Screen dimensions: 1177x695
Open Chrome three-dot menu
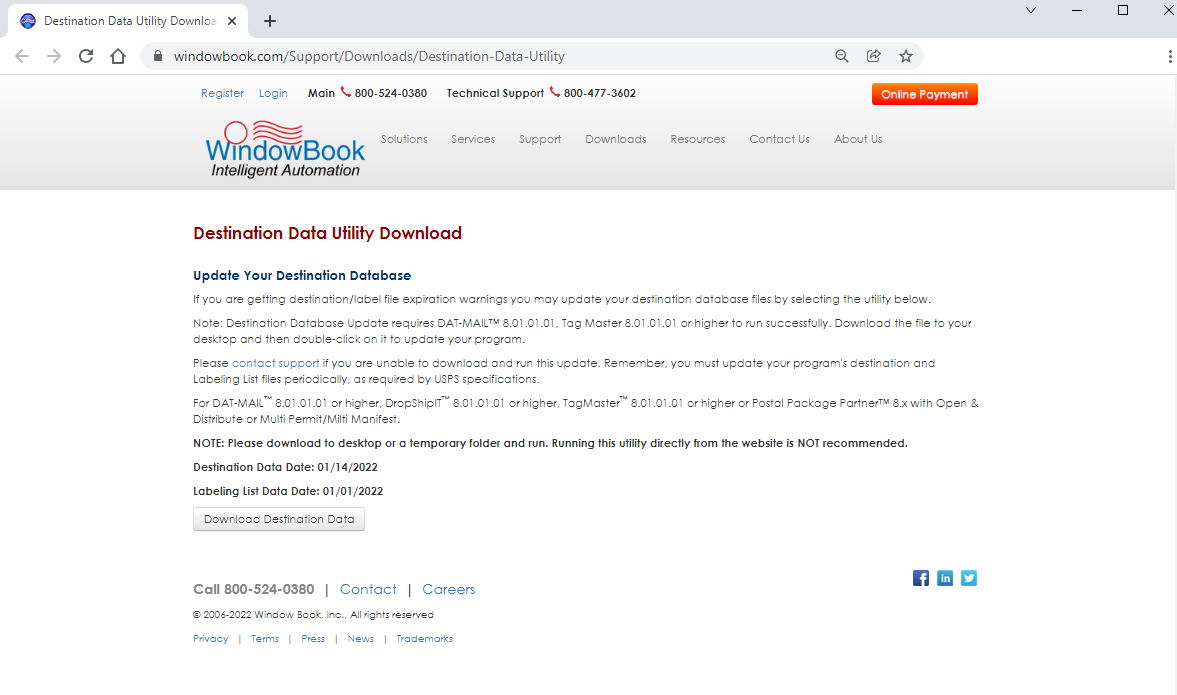pyautogui.click(x=1169, y=56)
